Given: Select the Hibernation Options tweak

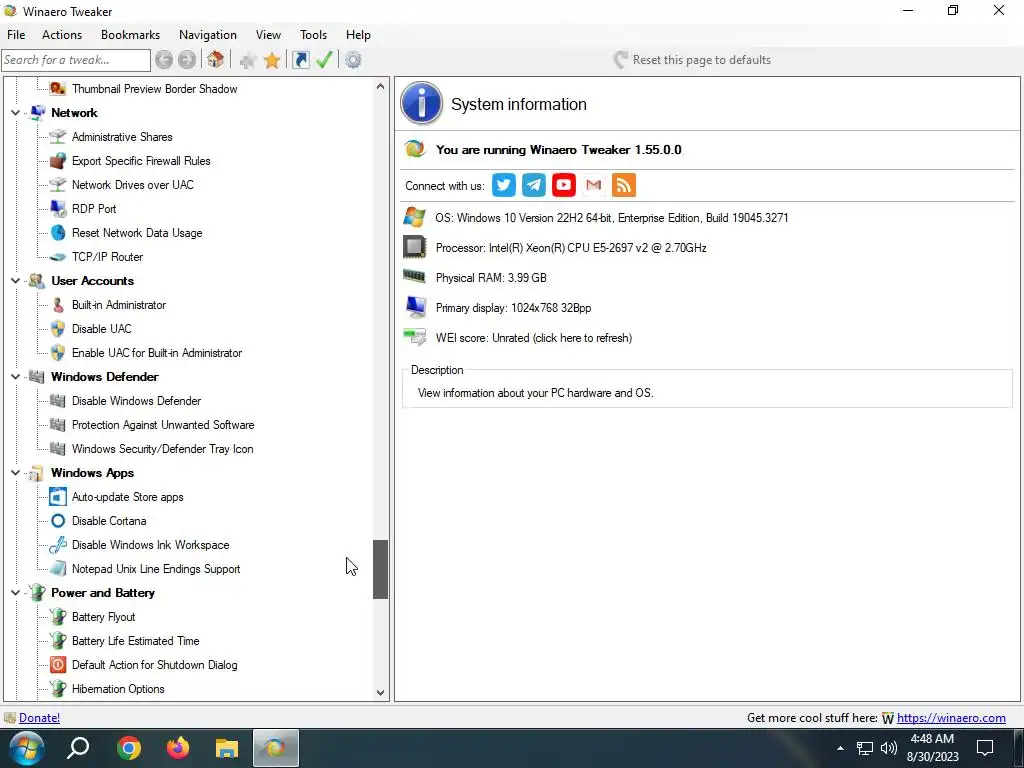Looking at the screenshot, I should click(118, 689).
